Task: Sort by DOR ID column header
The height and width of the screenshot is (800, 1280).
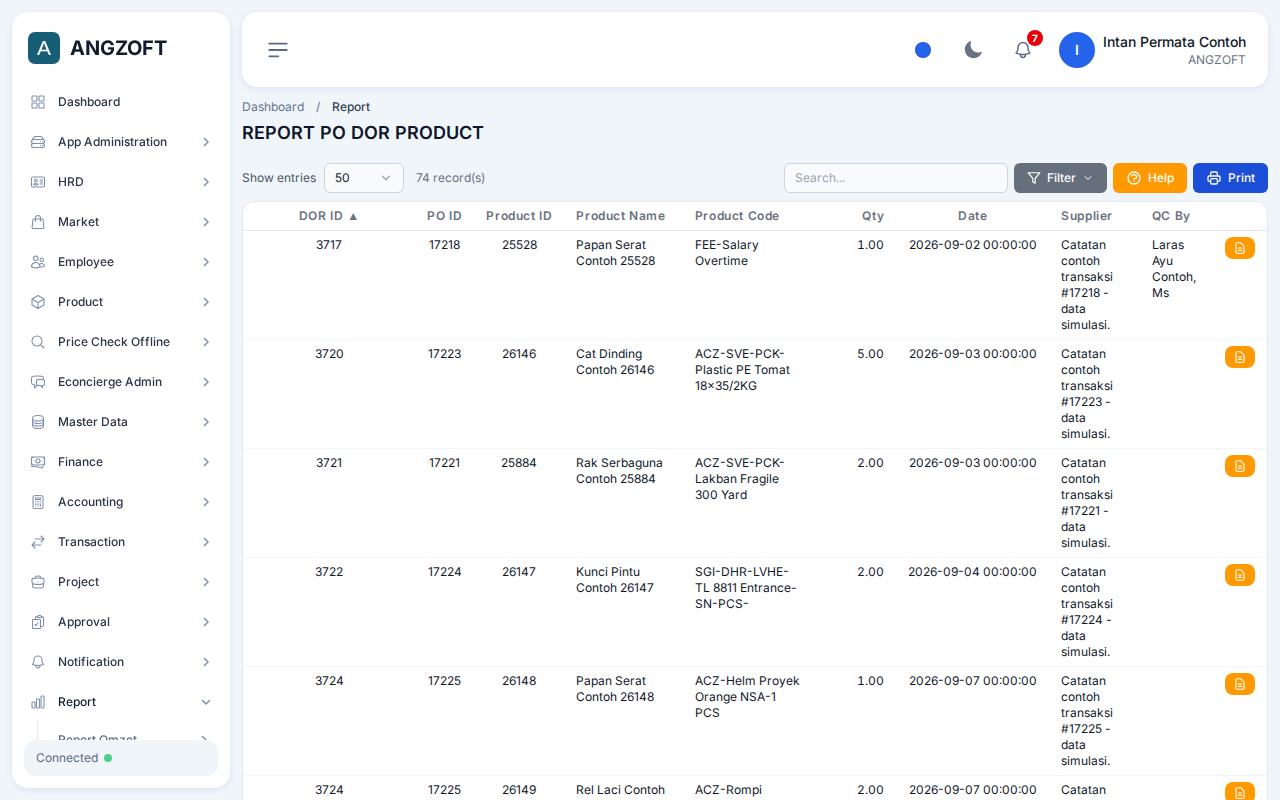Action: [x=328, y=216]
